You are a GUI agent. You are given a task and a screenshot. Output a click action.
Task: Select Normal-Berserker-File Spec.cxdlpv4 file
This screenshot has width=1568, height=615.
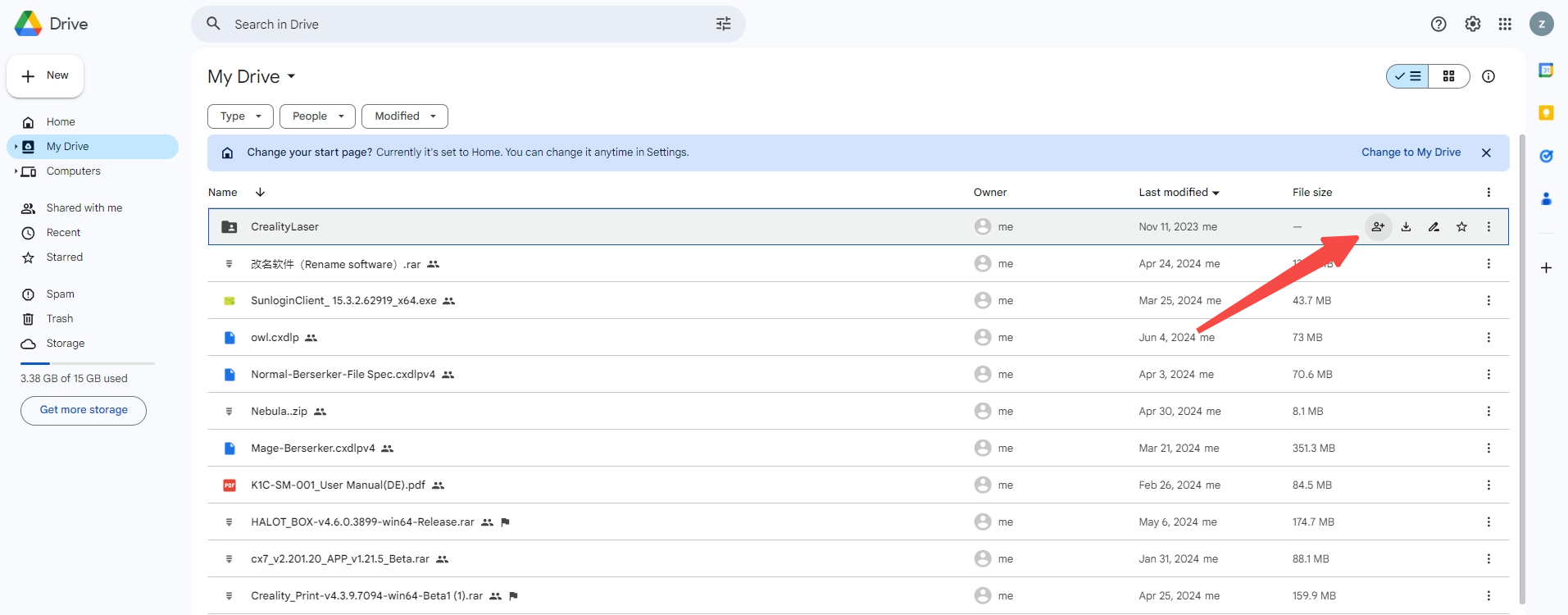[x=858, y=374]
